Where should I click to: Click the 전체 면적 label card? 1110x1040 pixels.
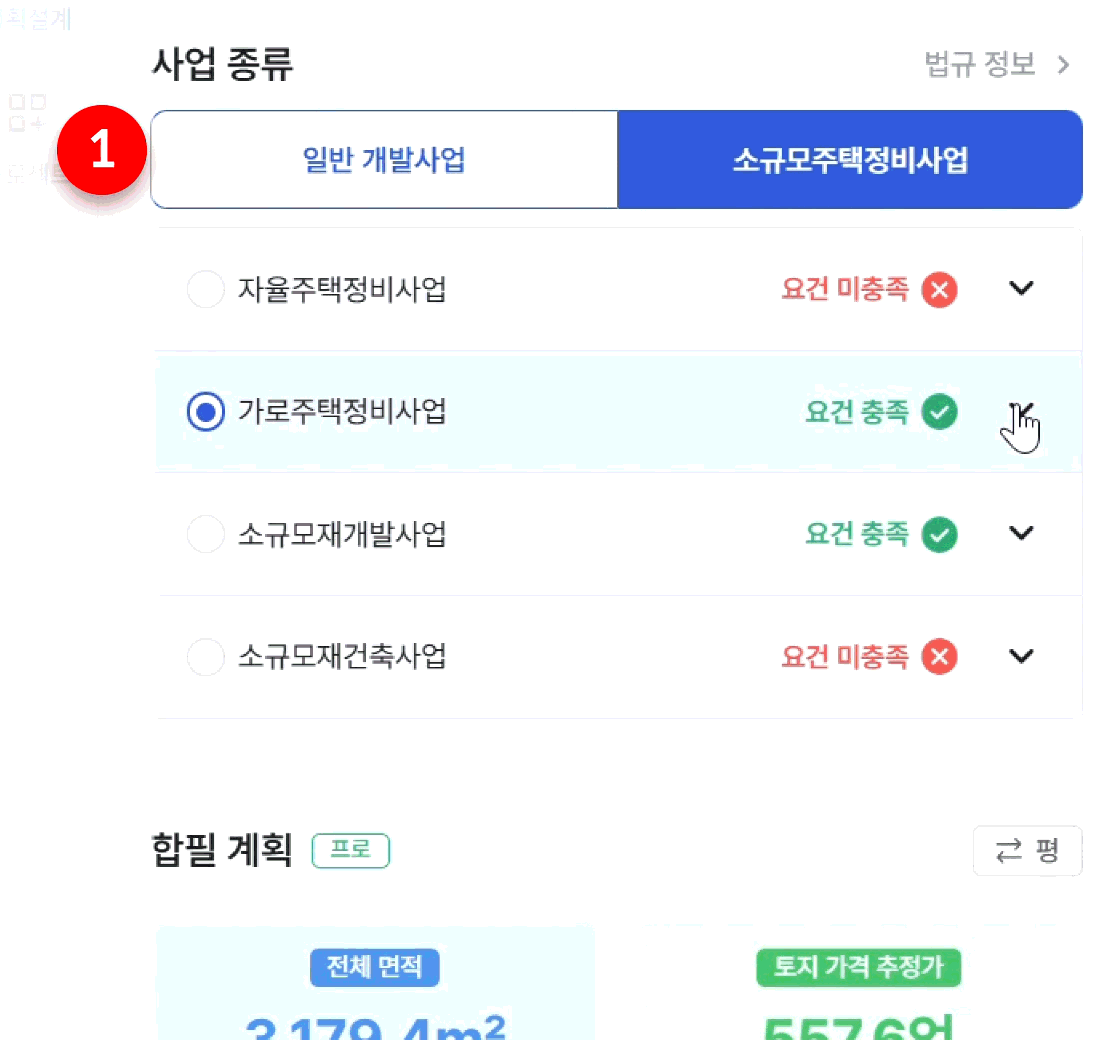tap(375, 968)
